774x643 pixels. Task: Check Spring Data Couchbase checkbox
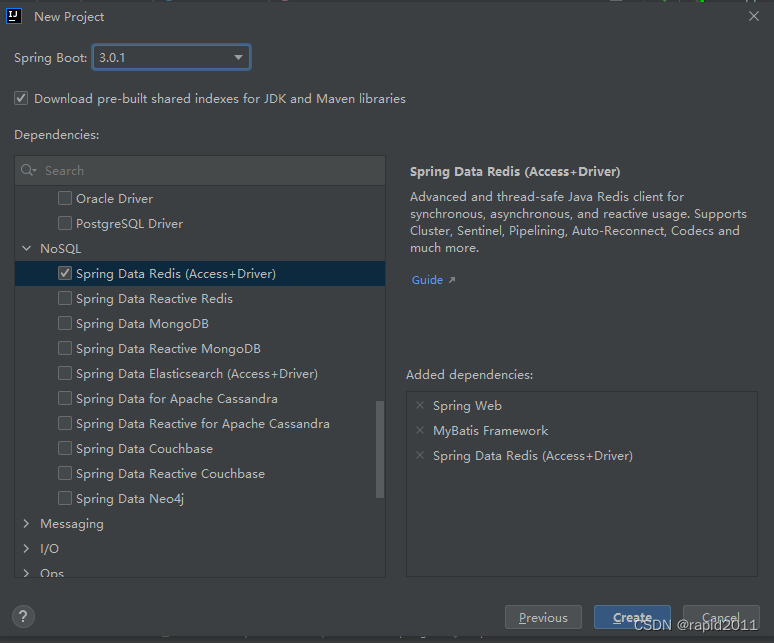pos(65,448)
